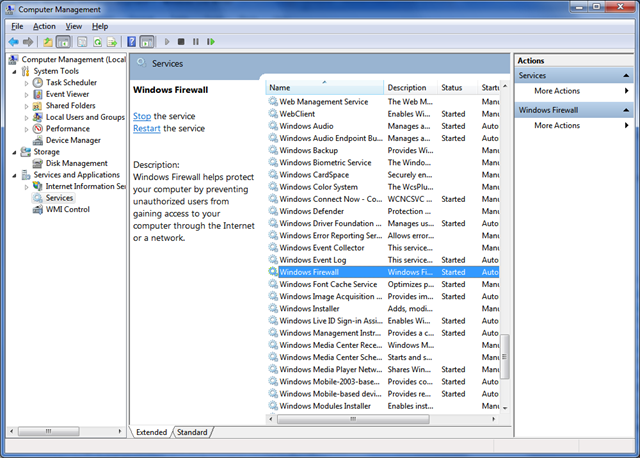Click the Back arrow toolbar icon

tap(13, 42)
